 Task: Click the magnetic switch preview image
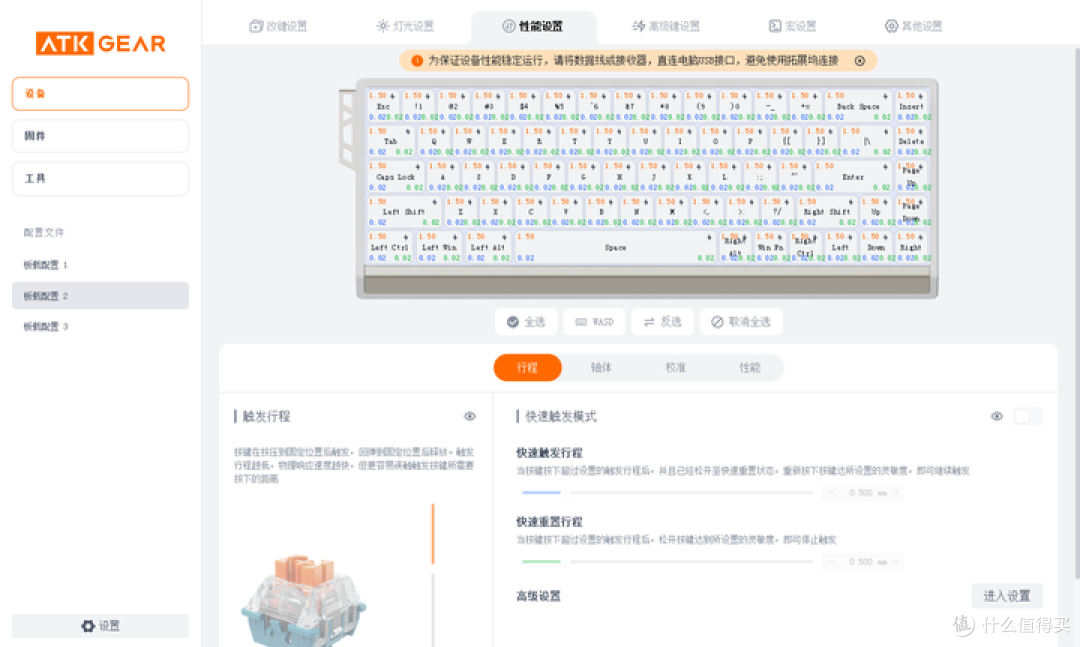(303, 601)
